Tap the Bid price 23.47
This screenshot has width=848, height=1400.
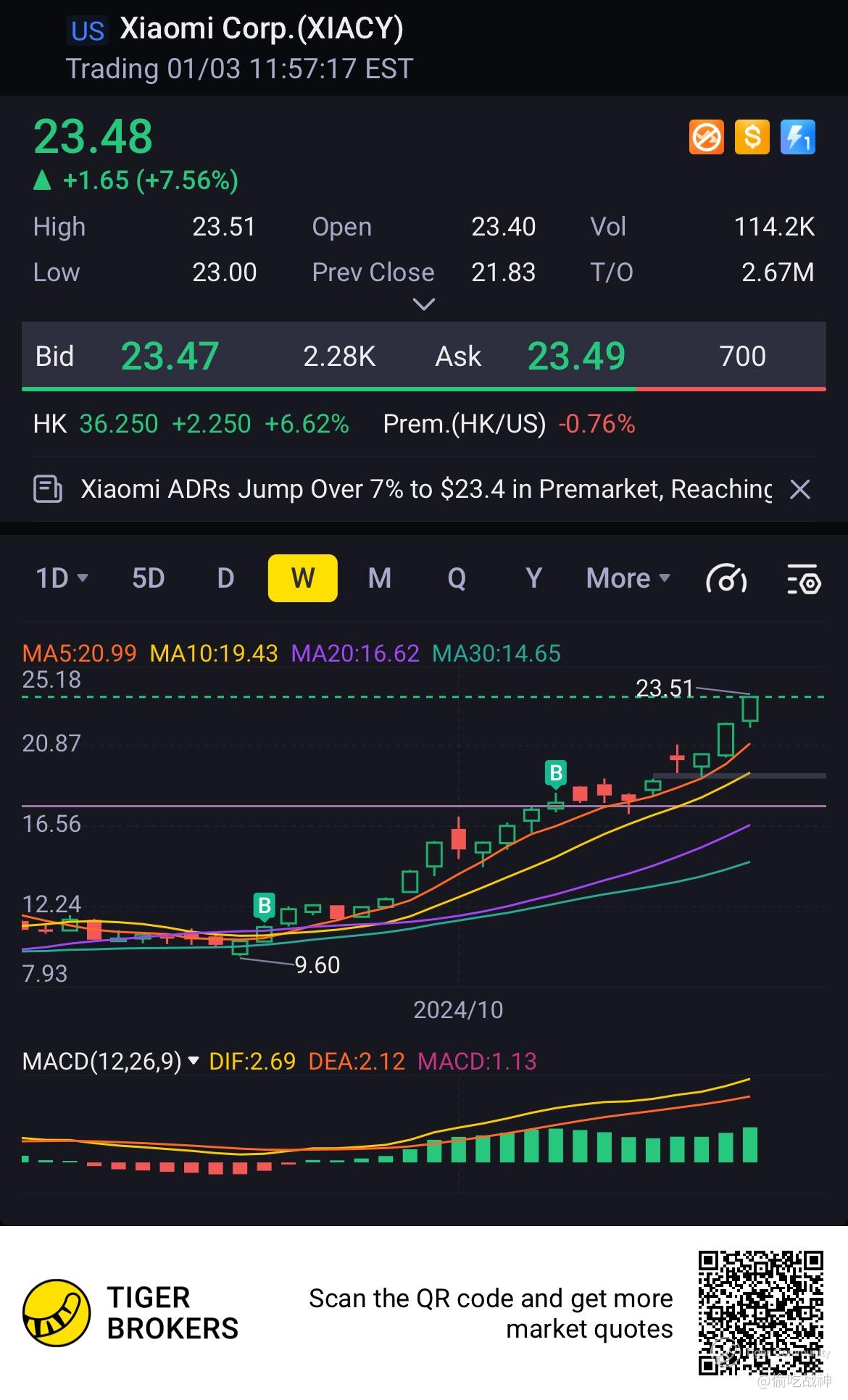click(170, 357)
